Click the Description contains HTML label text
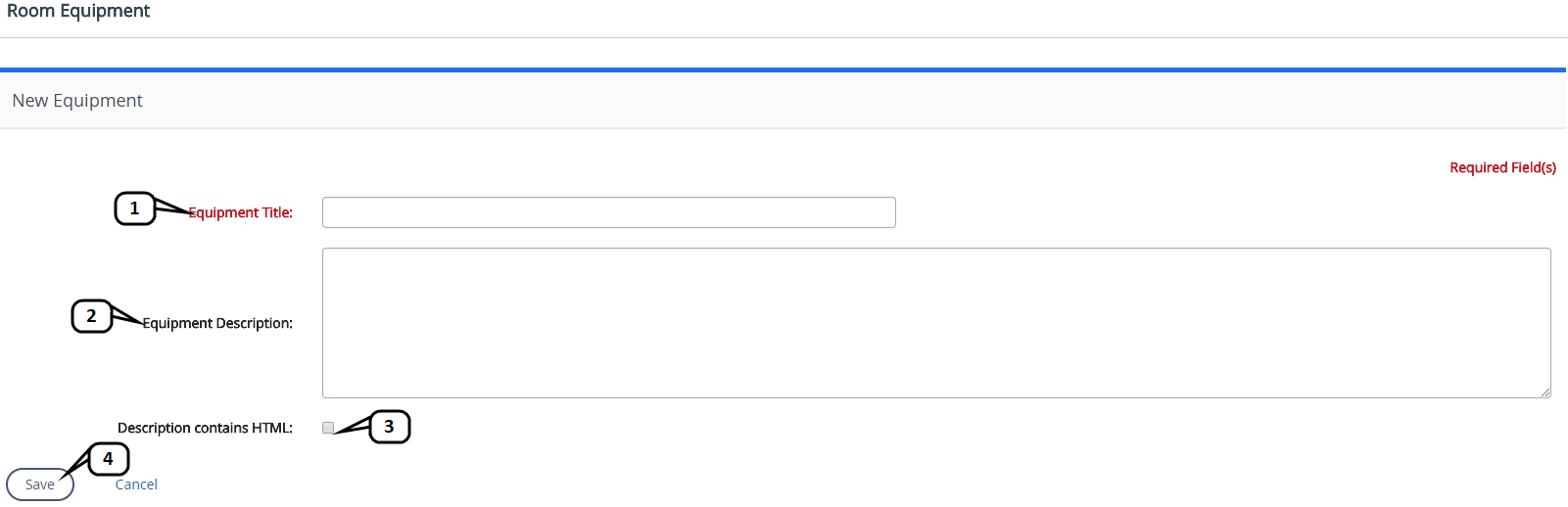 coord(205,428)
